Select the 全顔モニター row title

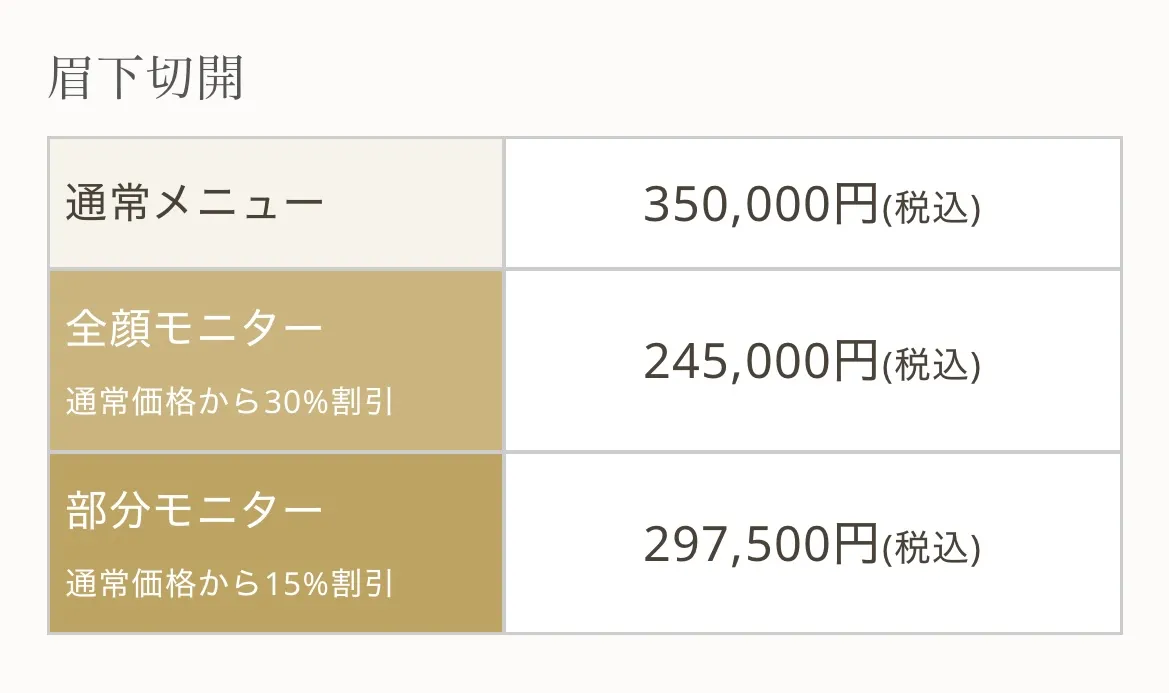point(195,329)
